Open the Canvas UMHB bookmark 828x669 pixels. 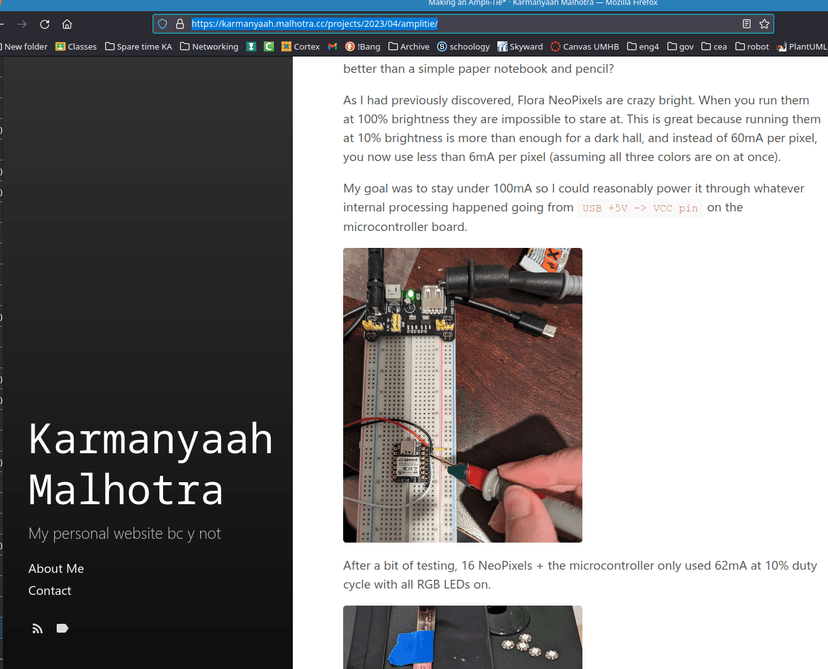pyautogui.click(x=585, y=46)
